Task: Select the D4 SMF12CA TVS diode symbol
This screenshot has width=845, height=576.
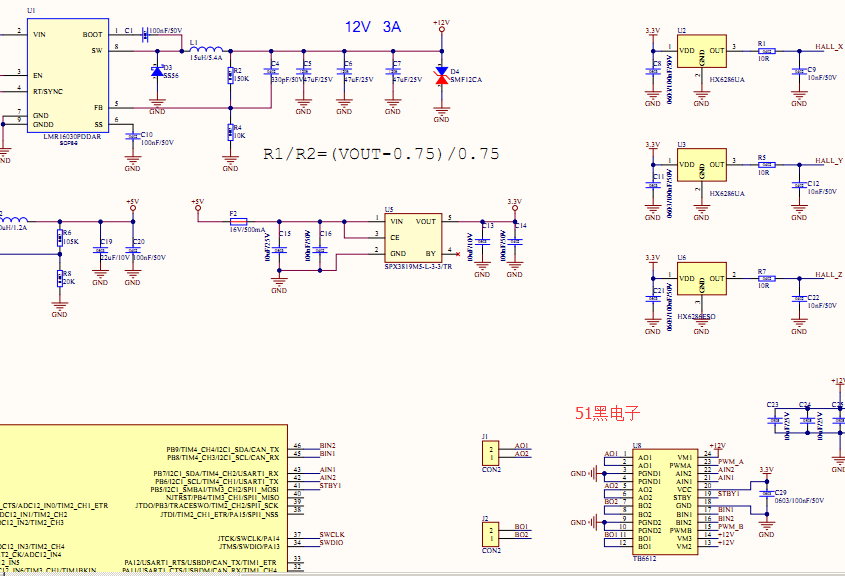Action: click(x=441, y=76)
